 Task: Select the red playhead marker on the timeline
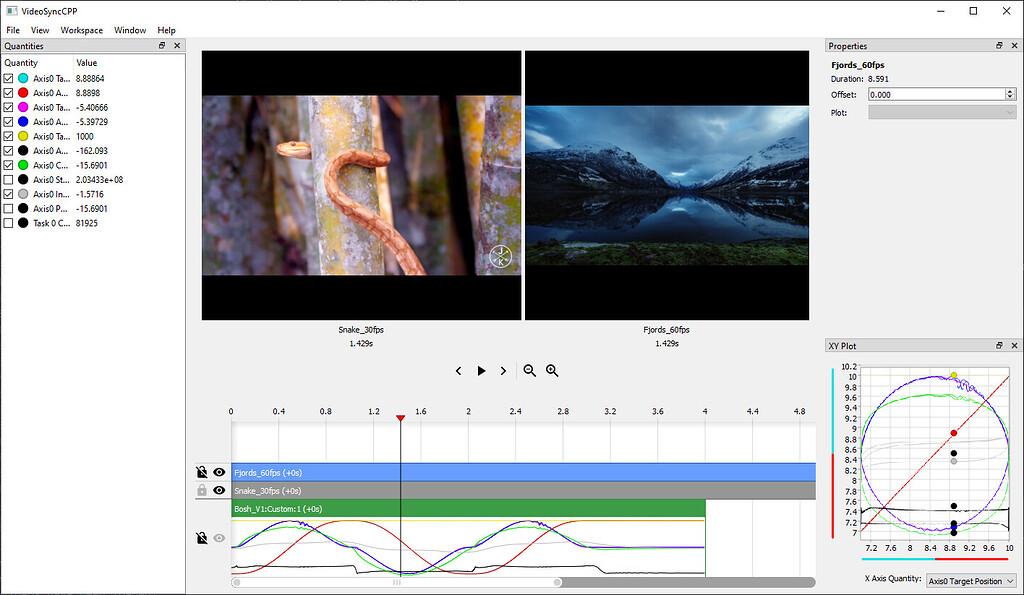(x=400, y=419)
